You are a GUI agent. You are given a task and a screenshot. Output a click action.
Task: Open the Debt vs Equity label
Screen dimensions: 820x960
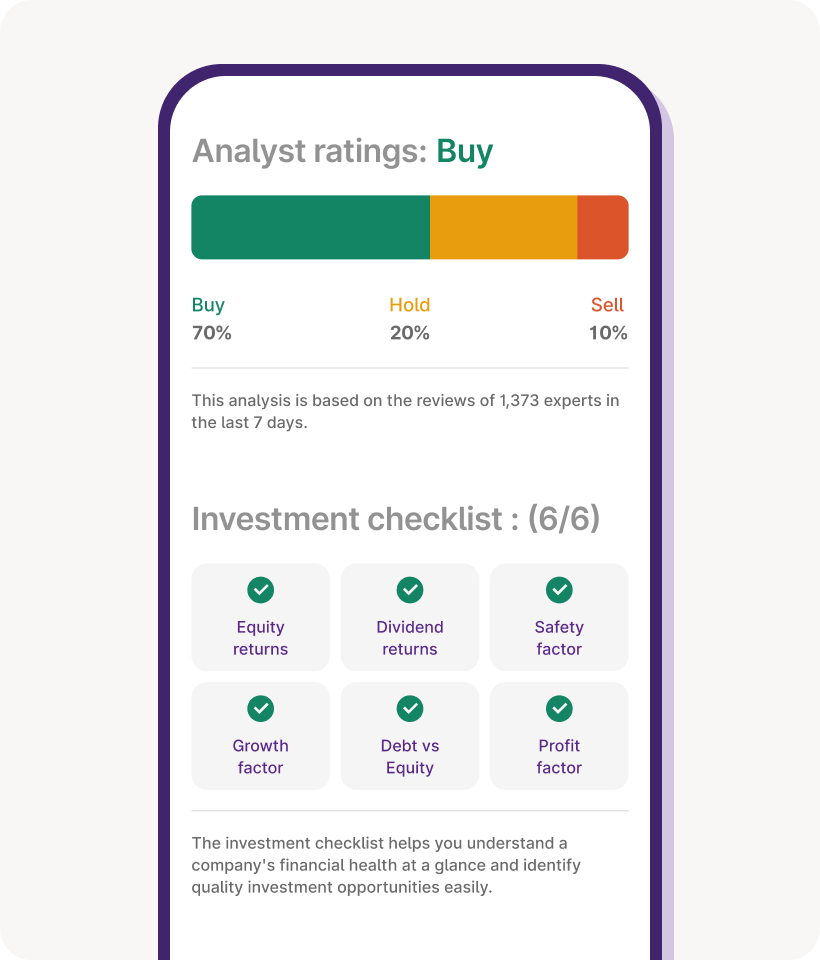pos(410,757)
